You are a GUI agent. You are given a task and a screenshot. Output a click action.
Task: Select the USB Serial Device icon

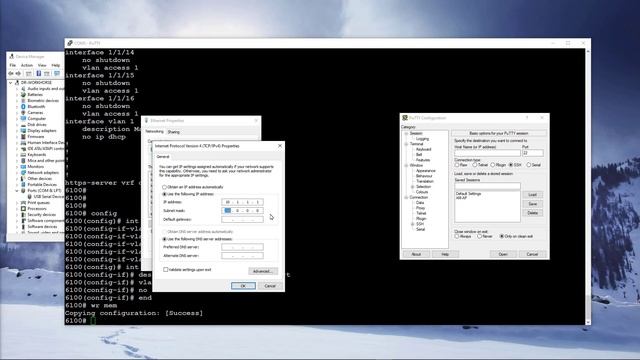[x=30, y=197]
